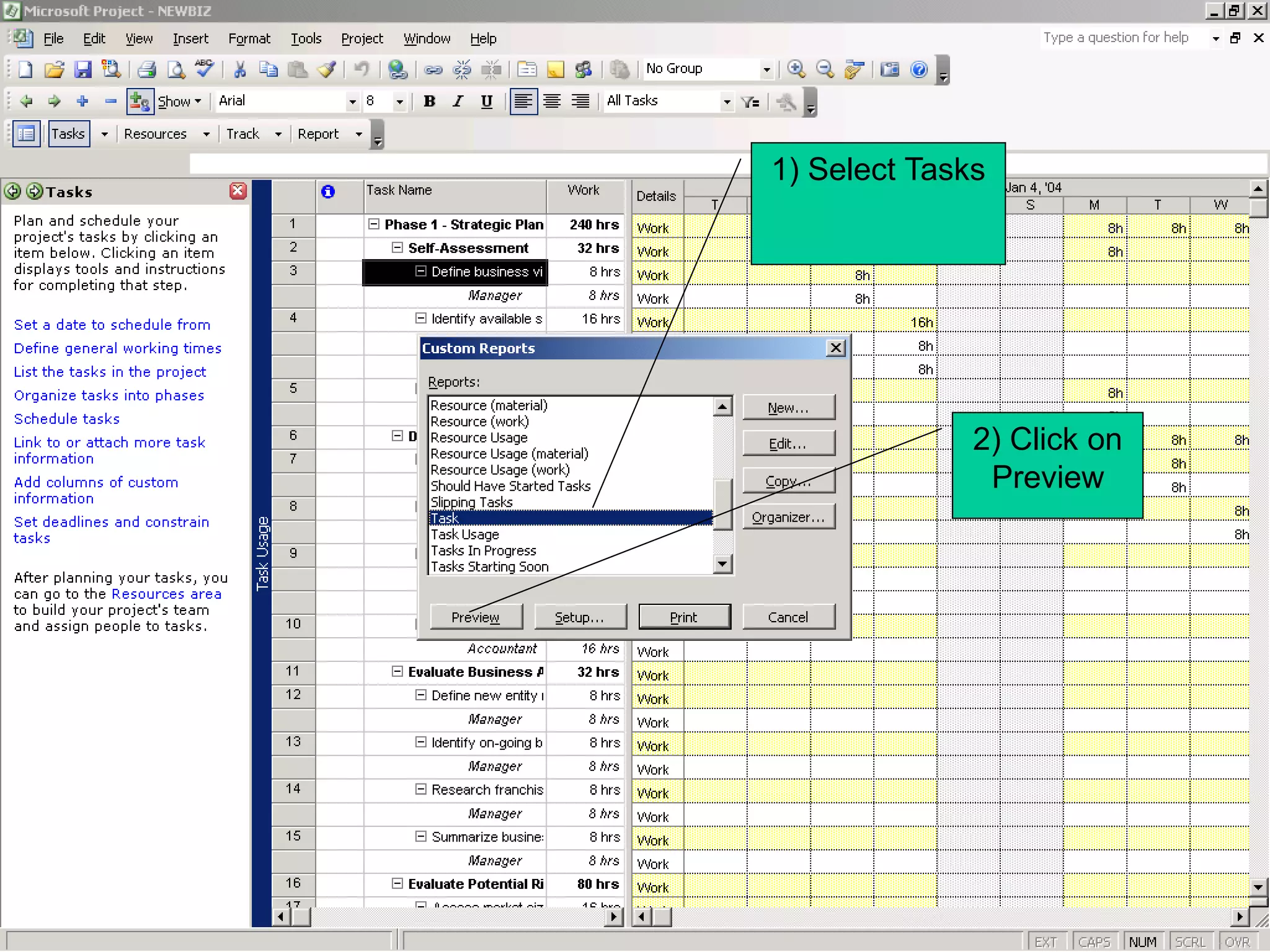Toggle the Project Guide side pane button
Viewport: 1270px width, 952px height.
coord(27,134)
